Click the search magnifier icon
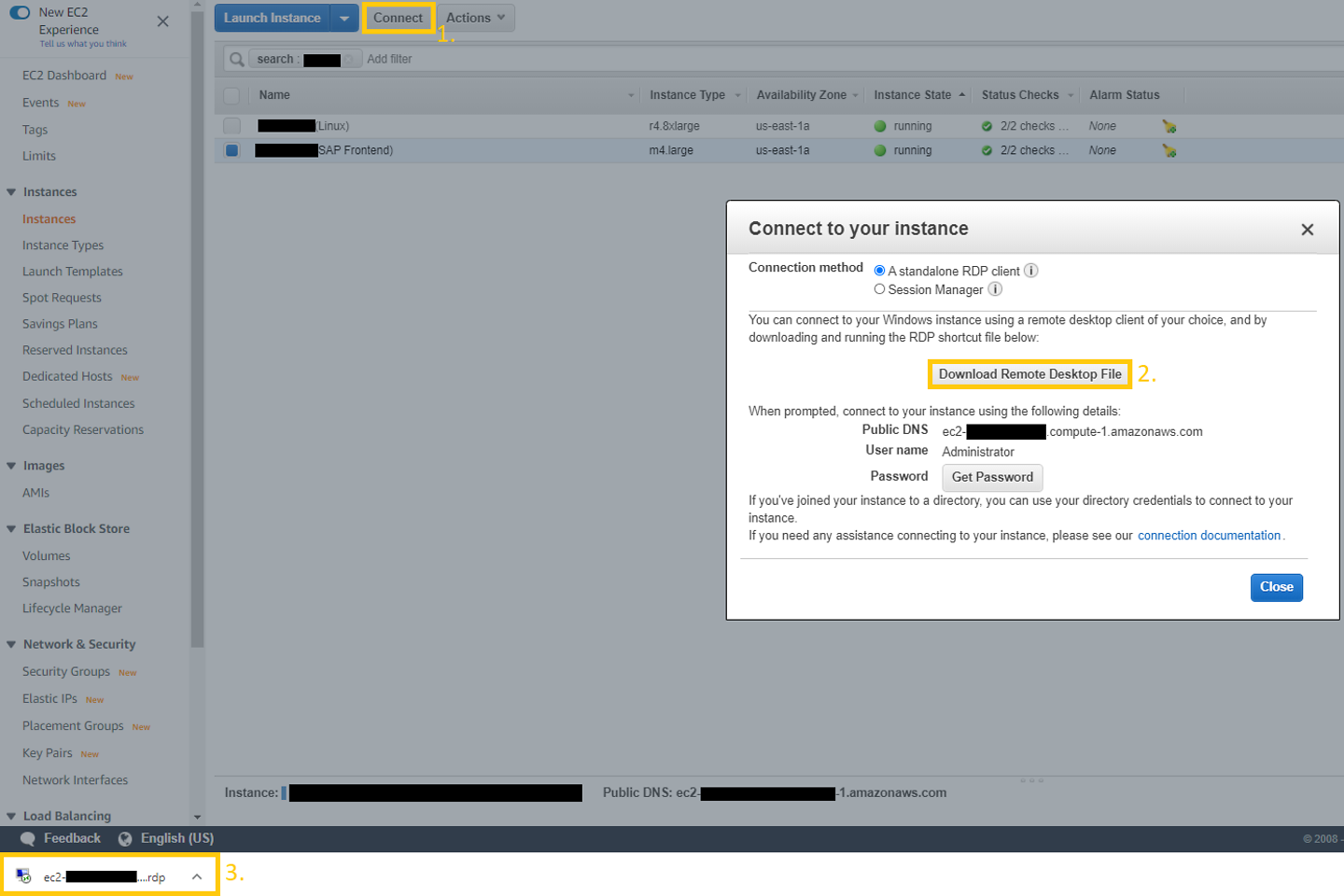The width and height of the screenshot is (1344, 896). pos(237,59)
